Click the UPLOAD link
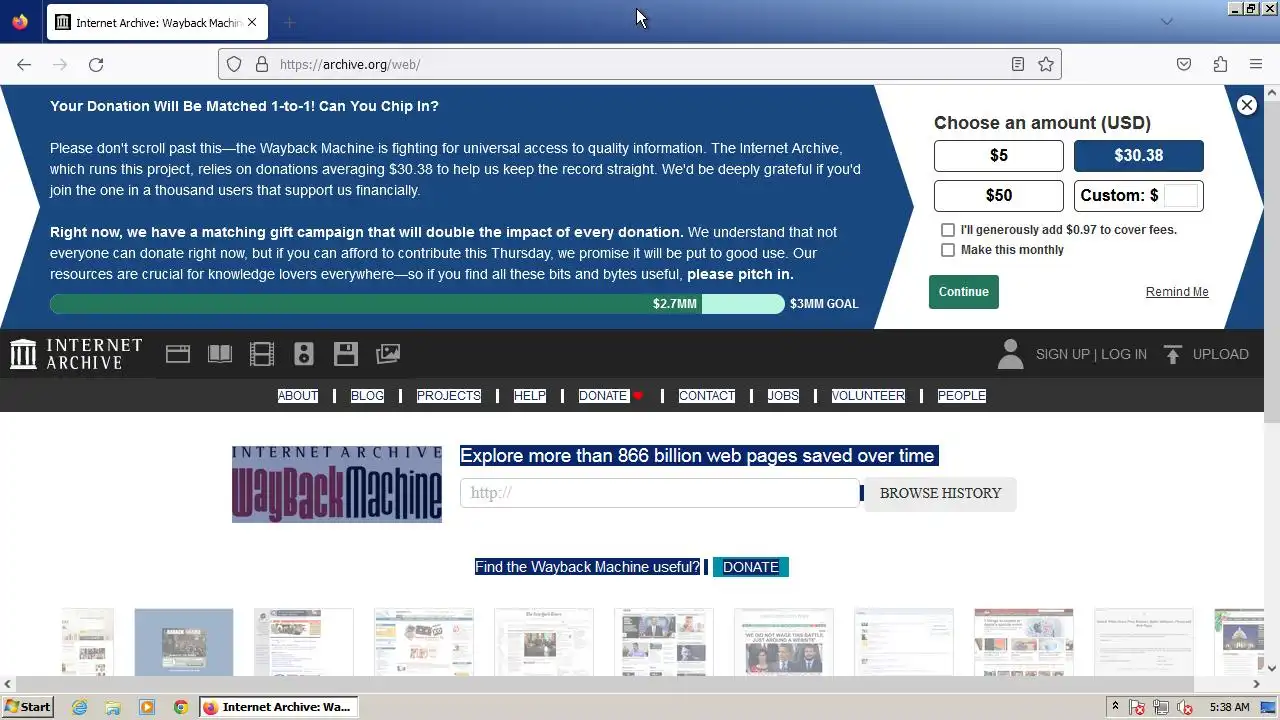 (1221, 354)
